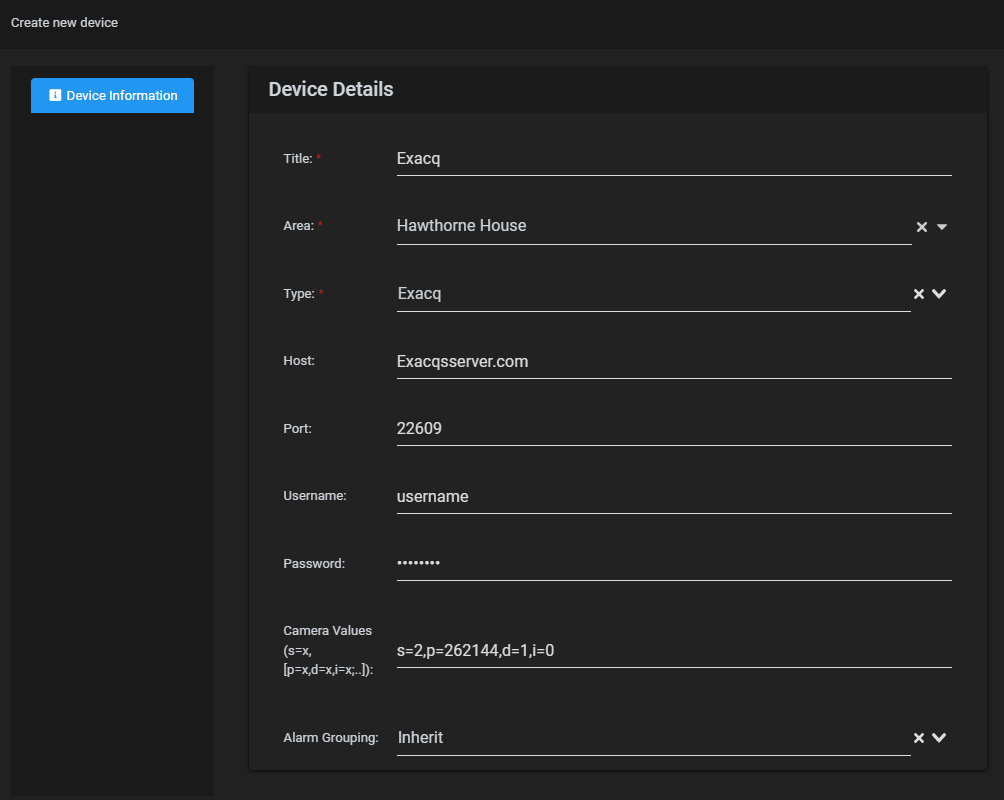Edit the Title field containing Exacq

point(674,159)
